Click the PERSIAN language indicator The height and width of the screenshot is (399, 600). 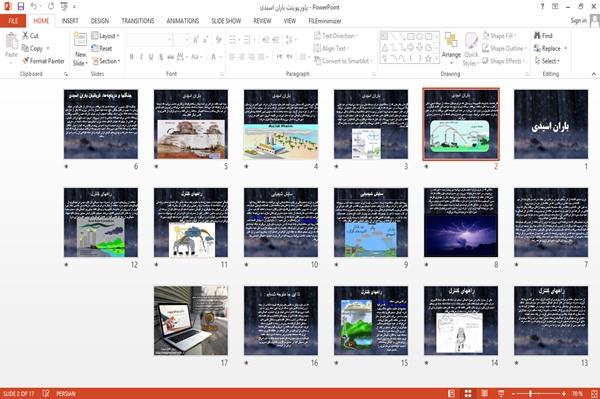[66, 394]
